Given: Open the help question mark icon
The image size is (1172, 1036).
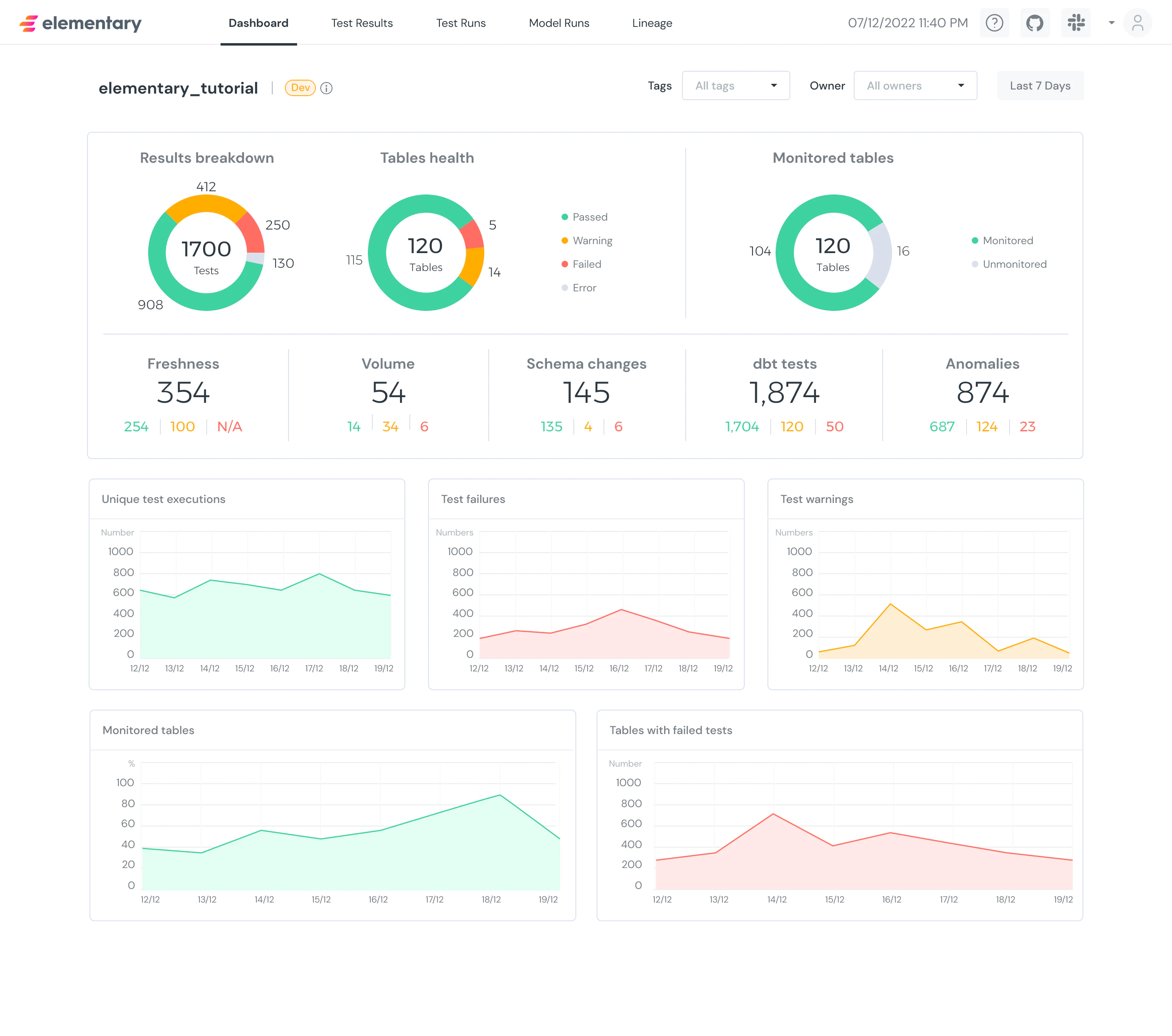Looking at the screenshot, I should pos(994,23).
